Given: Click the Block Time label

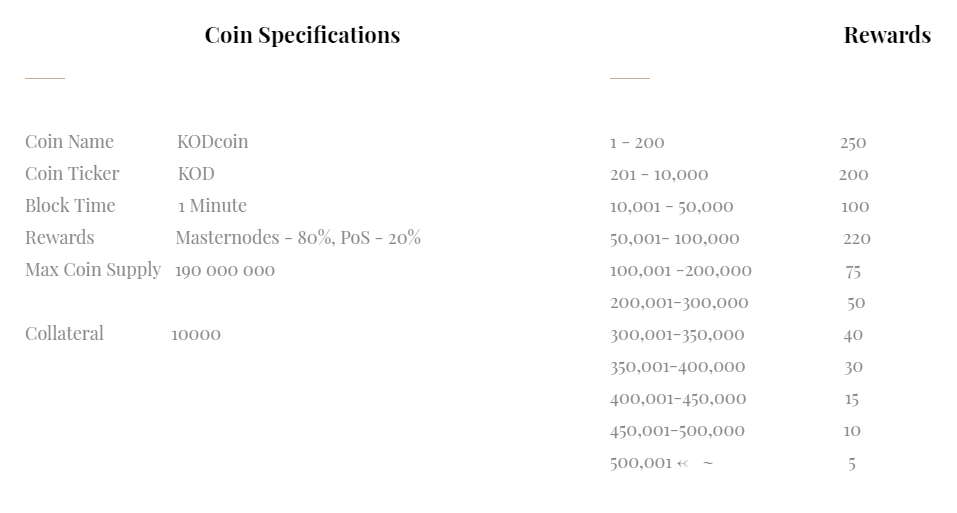Looking at the screenshot, I should [x=70, y=206].
